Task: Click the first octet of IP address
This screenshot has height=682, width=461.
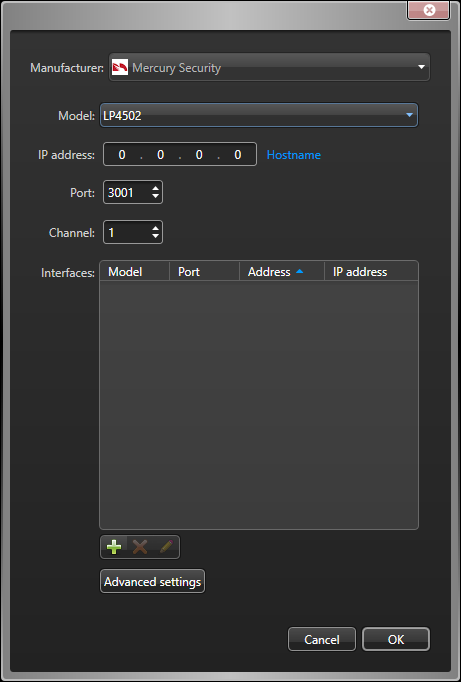Action: [122, 154]
